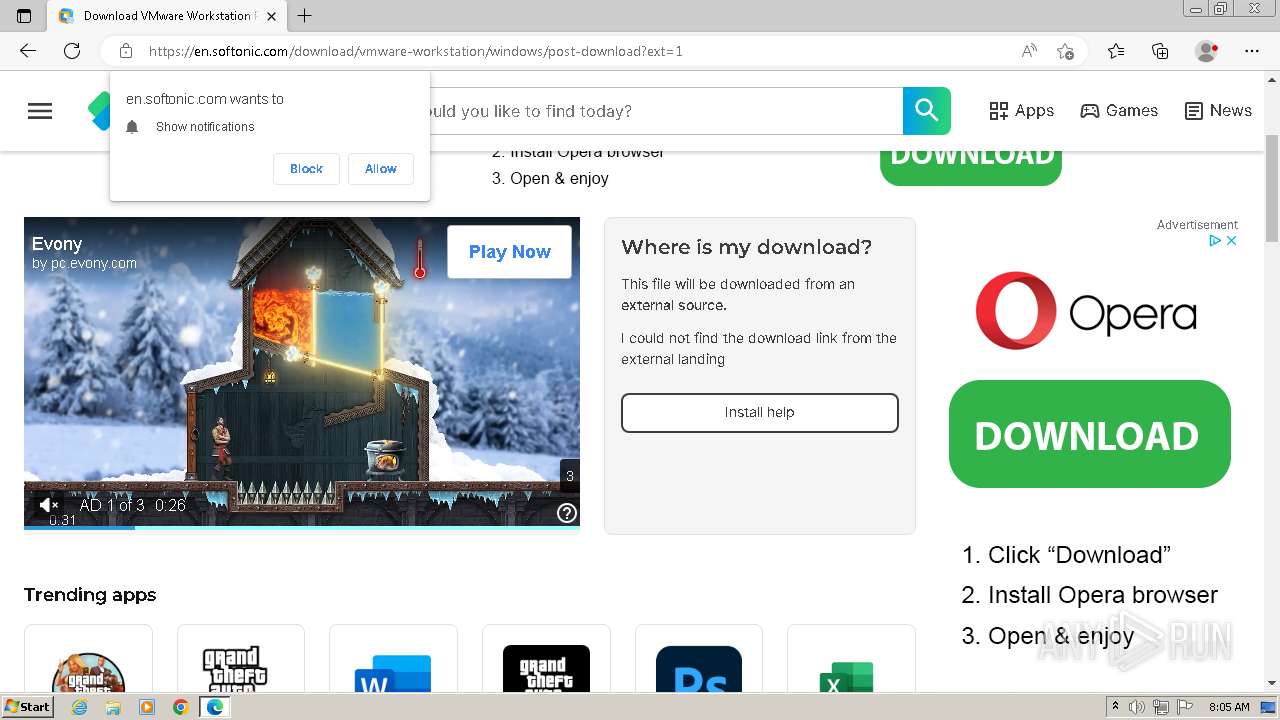Open the Games section
The height and width of the screenshot is (720, 1280).
(1119, 111)
